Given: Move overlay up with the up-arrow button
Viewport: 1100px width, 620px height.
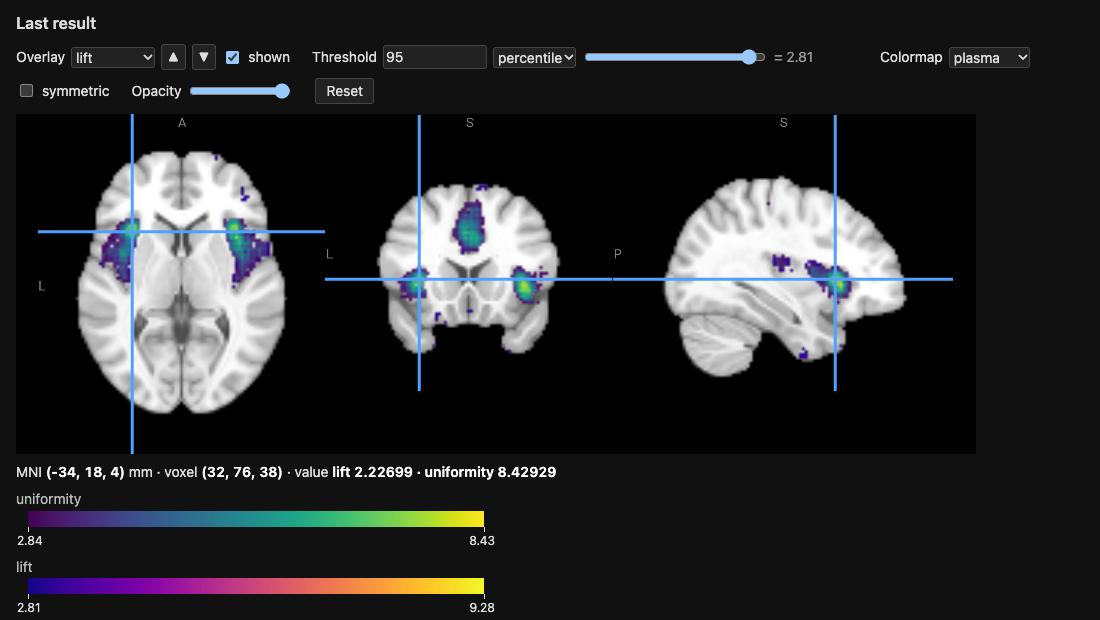Looking at the screenshot, I should click(173, 58).
